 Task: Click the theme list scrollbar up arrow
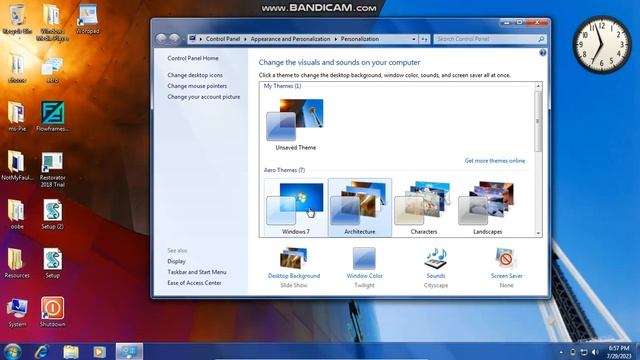[538, 86]
